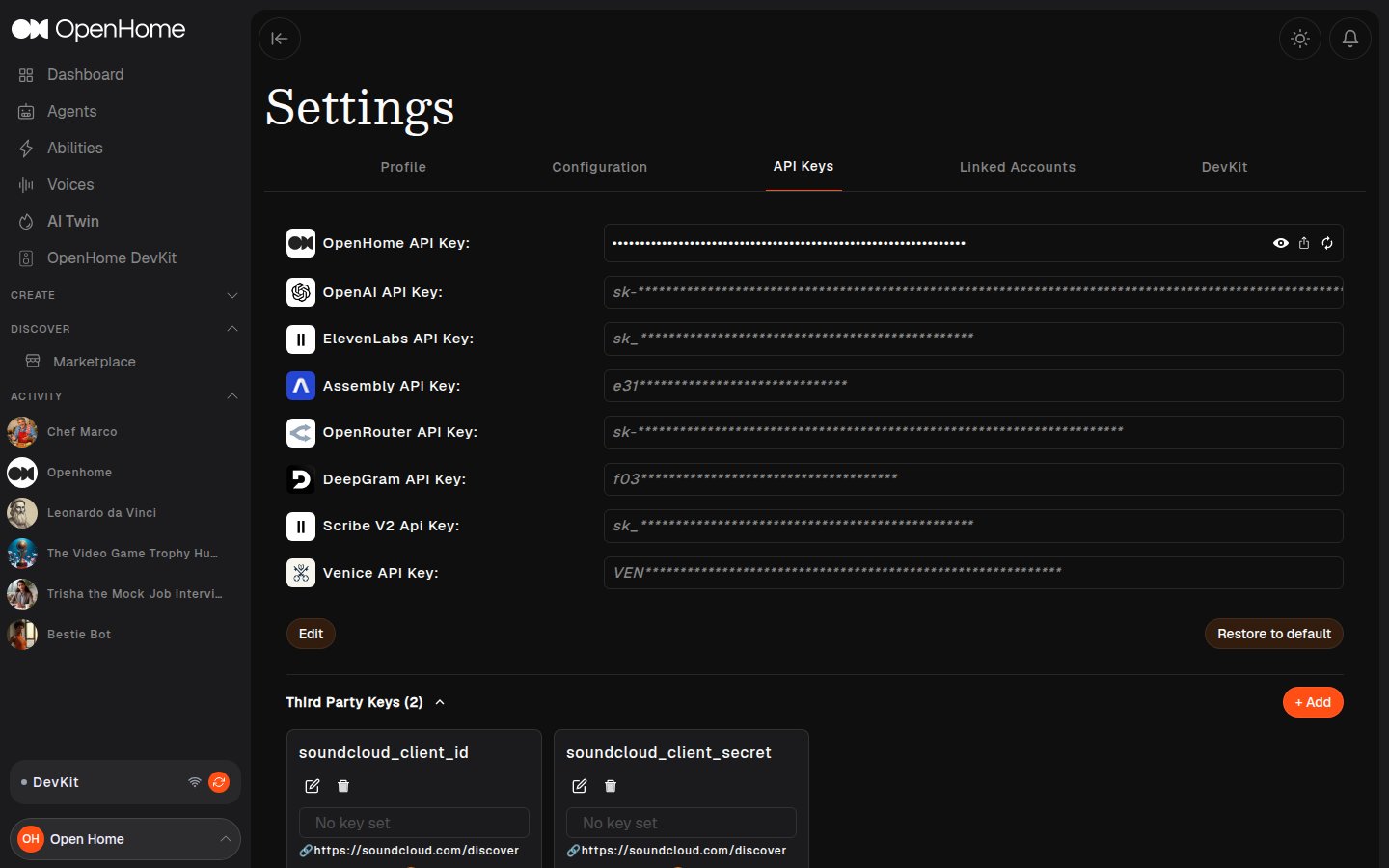Expand the CREATE section

pos(232,295)
